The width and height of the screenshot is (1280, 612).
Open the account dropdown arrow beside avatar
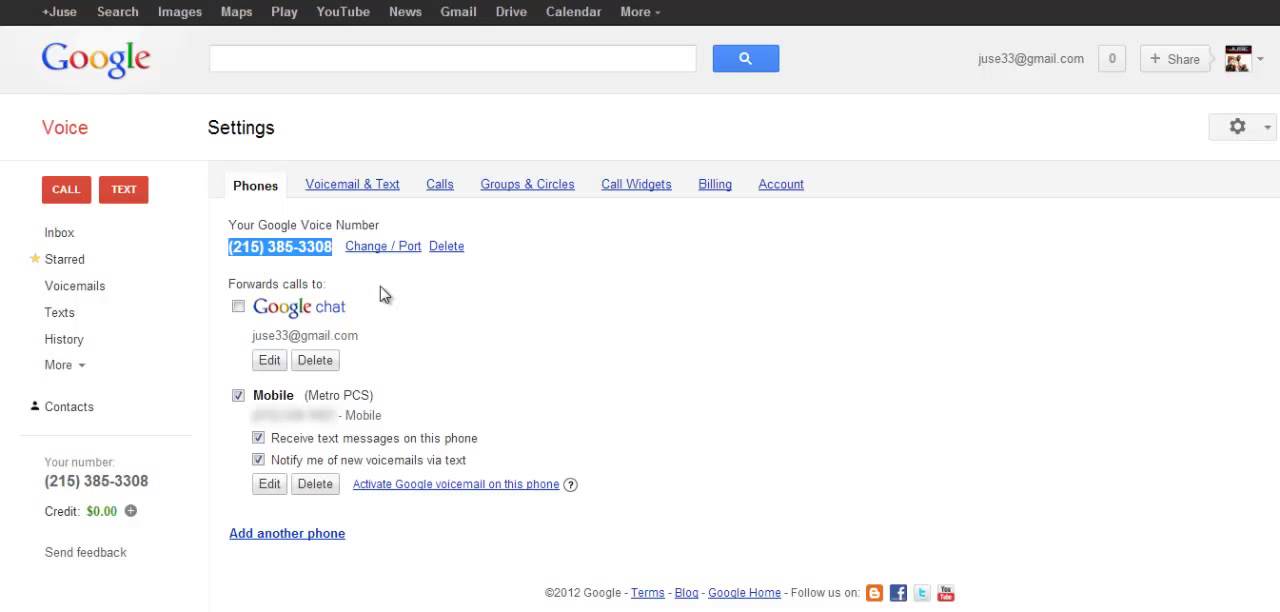coord(1260,59)
